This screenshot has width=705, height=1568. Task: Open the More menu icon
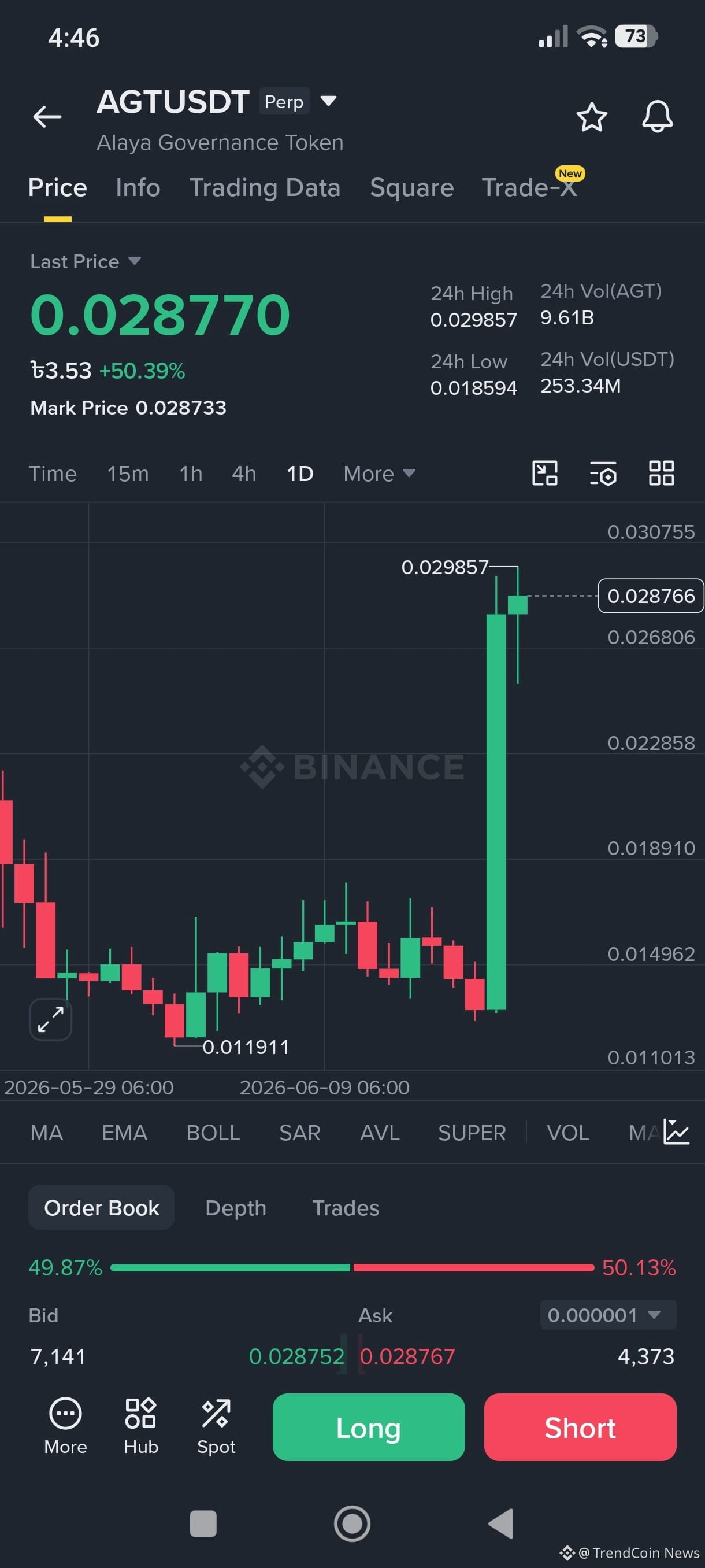[65, 1426]
